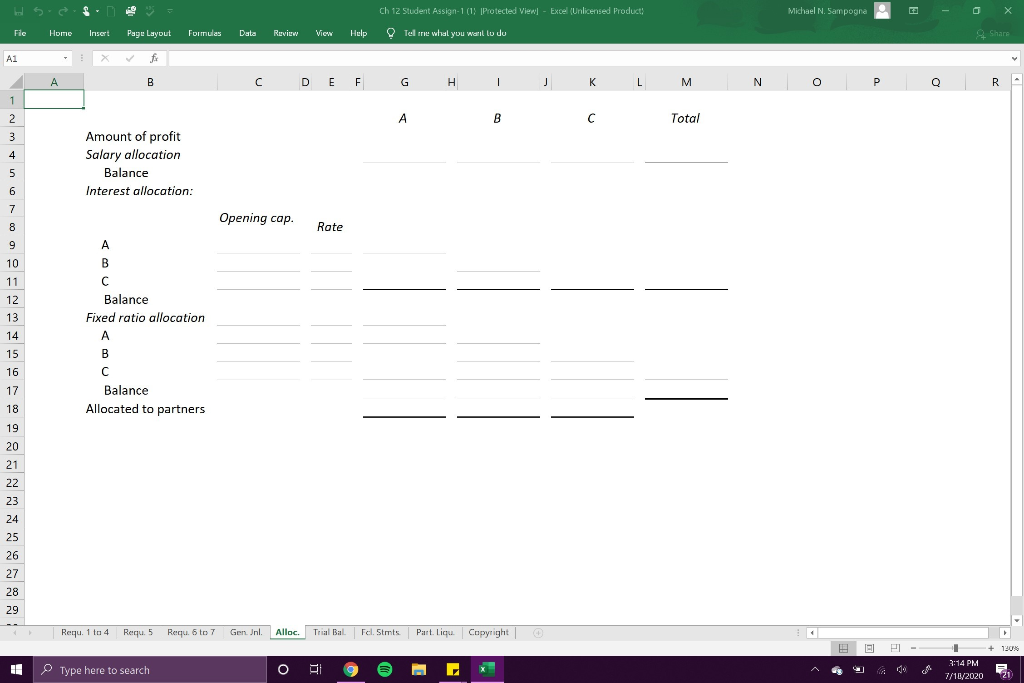1024x683 pixels.
Task: Select the Gen. Jnl. sheet tab
Action: [246, 632]
